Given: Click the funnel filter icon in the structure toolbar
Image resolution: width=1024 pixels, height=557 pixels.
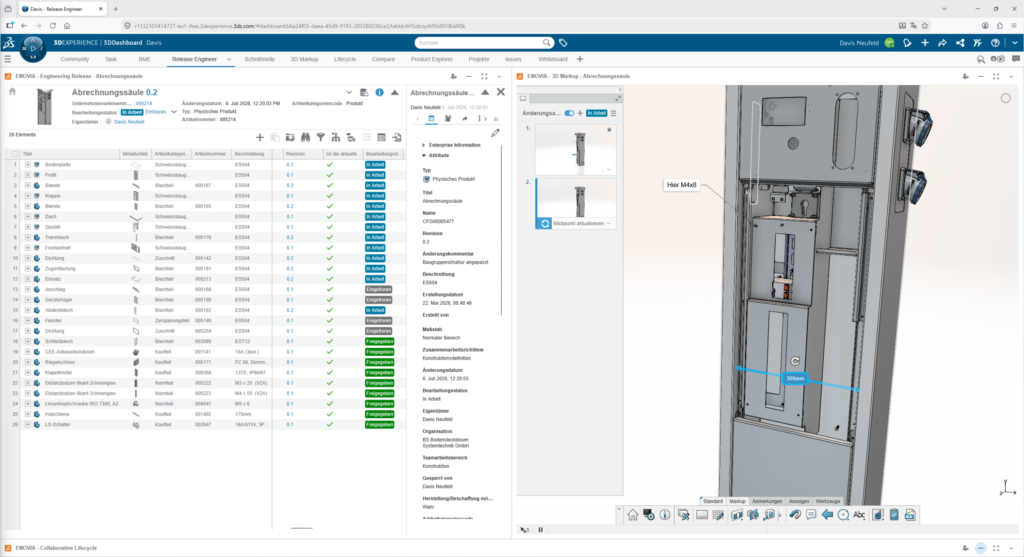Looking at the screenshot, I should pos(321,137).
